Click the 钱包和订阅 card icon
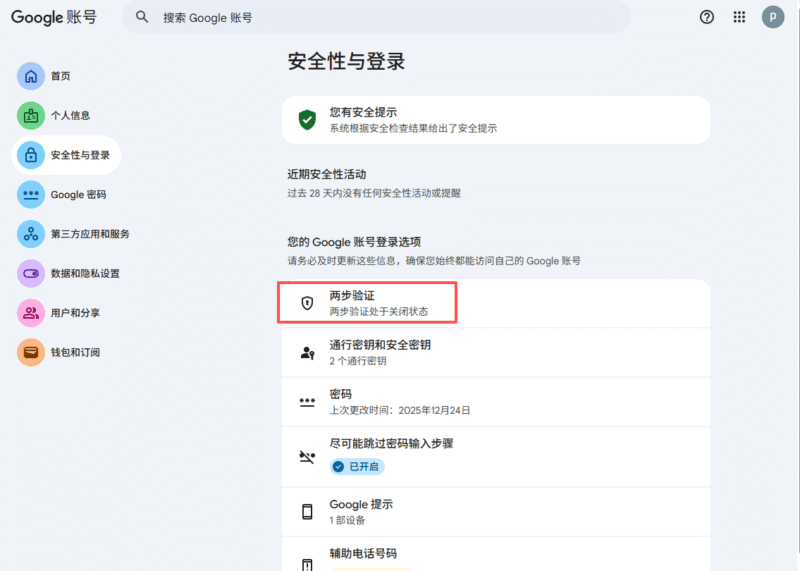The height and width of the screenshot is (571, 800). pos(31,352)
